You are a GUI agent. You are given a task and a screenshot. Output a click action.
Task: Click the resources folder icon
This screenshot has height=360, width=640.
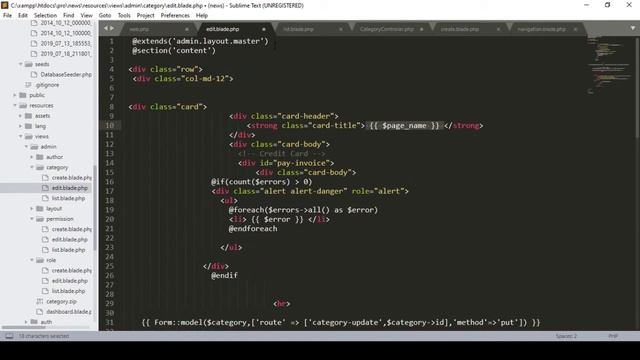(23, 105)
